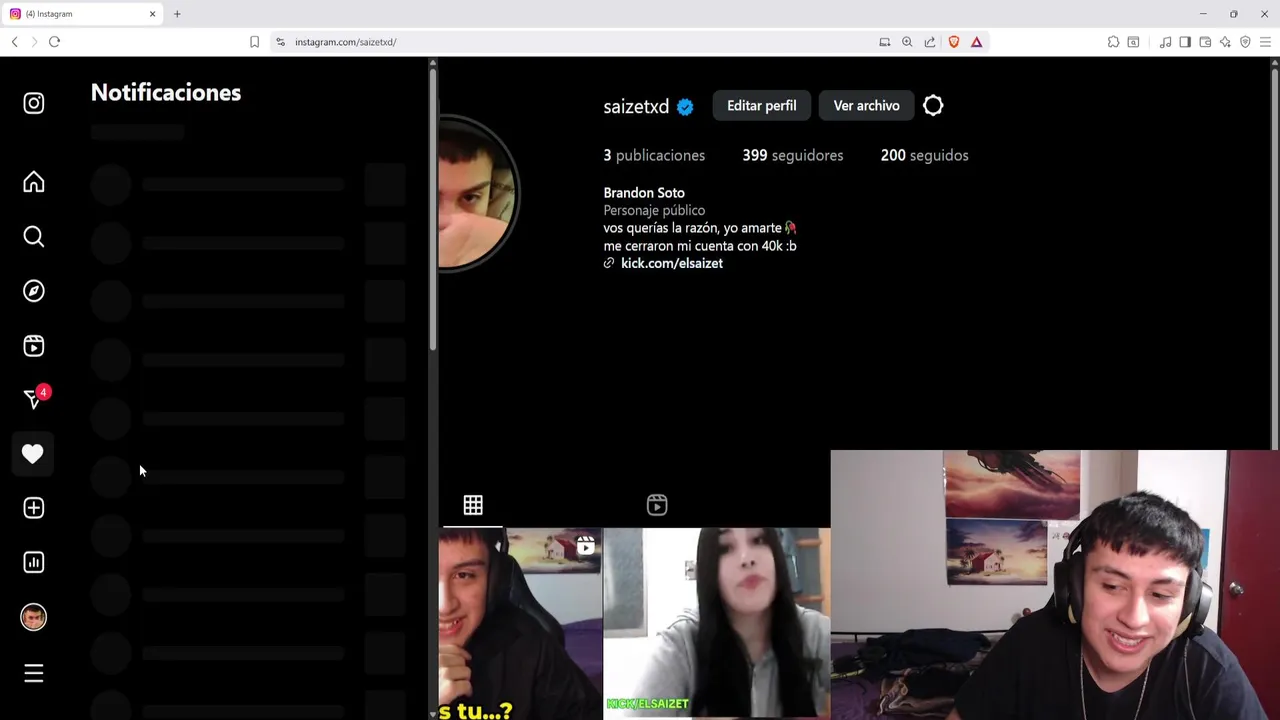Open the Dashboard insights chart icon
The width and height of the screenshot is (1280, 720).
click(x=34, y=562)
